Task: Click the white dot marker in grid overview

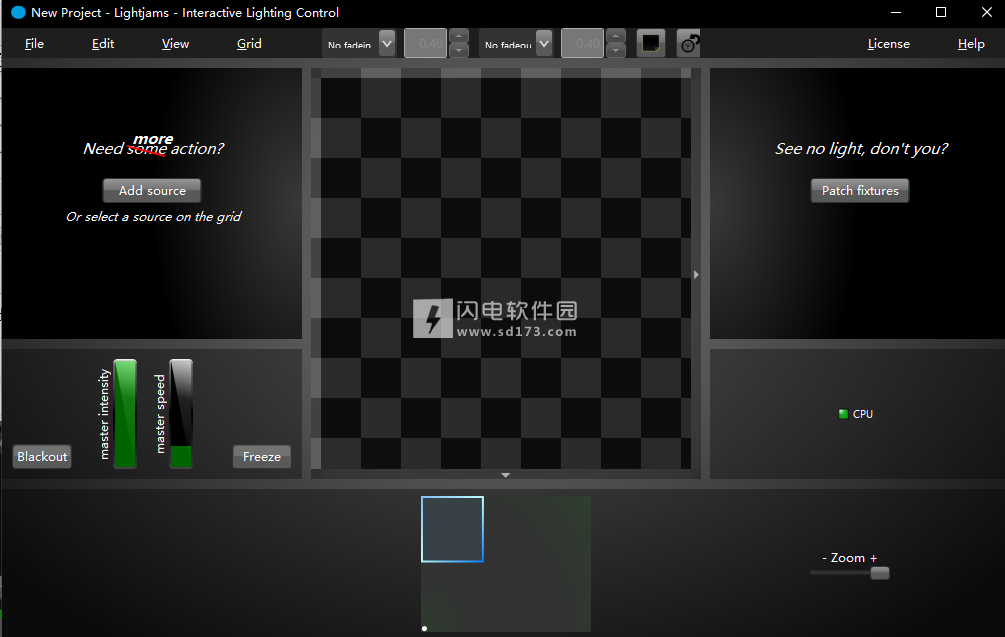Action: click(424, 628)
